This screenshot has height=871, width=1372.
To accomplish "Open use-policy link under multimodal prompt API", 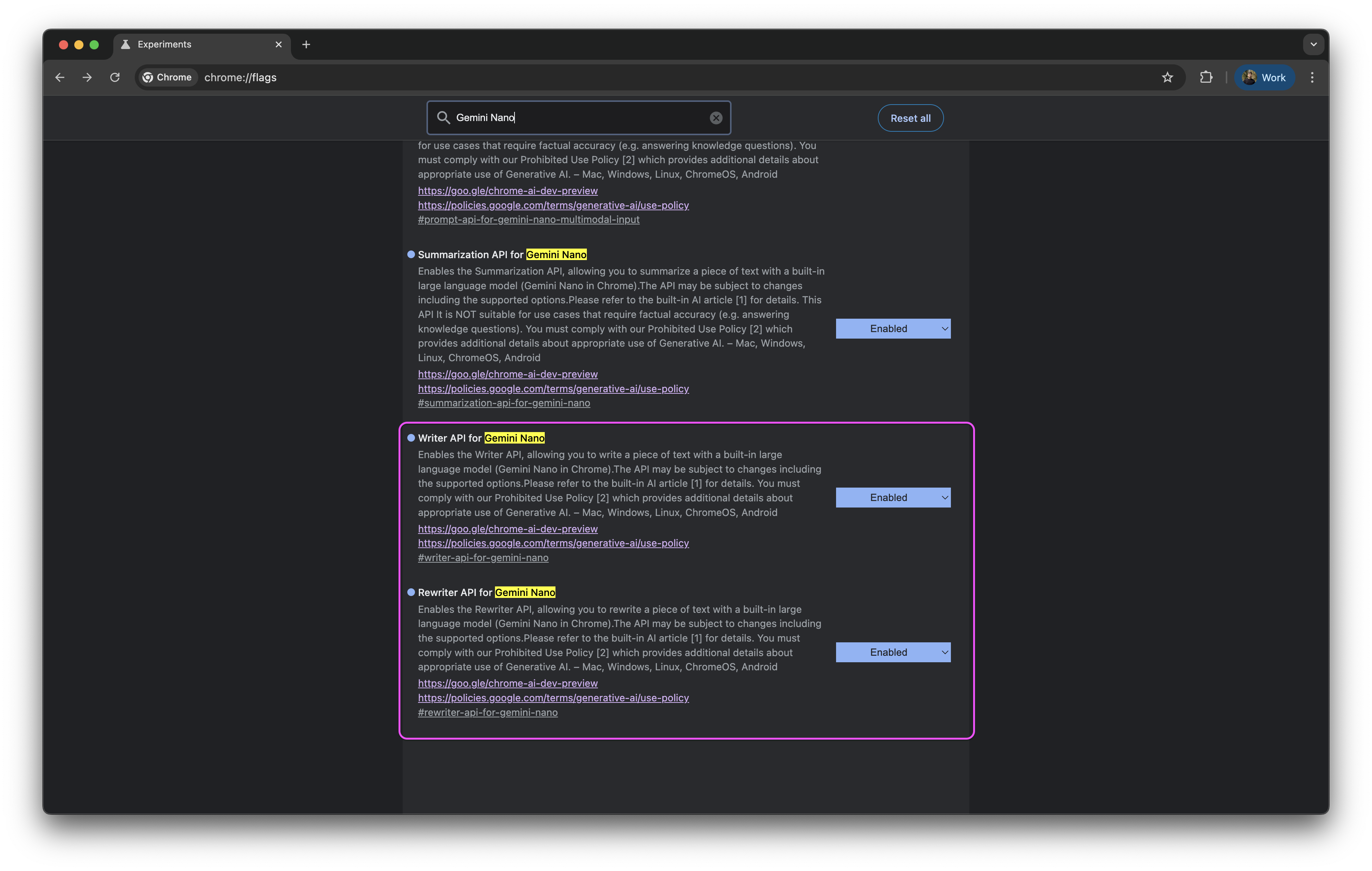I will click(x=553, y=205).
